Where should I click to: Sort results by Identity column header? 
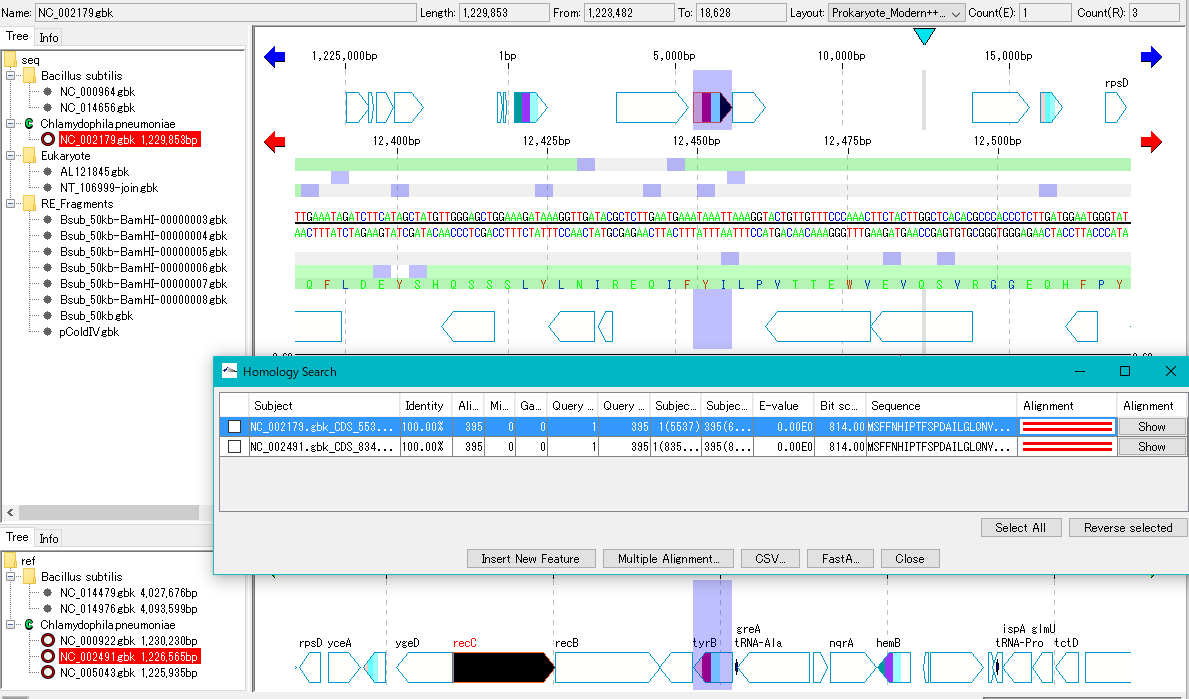pyautogui.click(x=425, y=406)
